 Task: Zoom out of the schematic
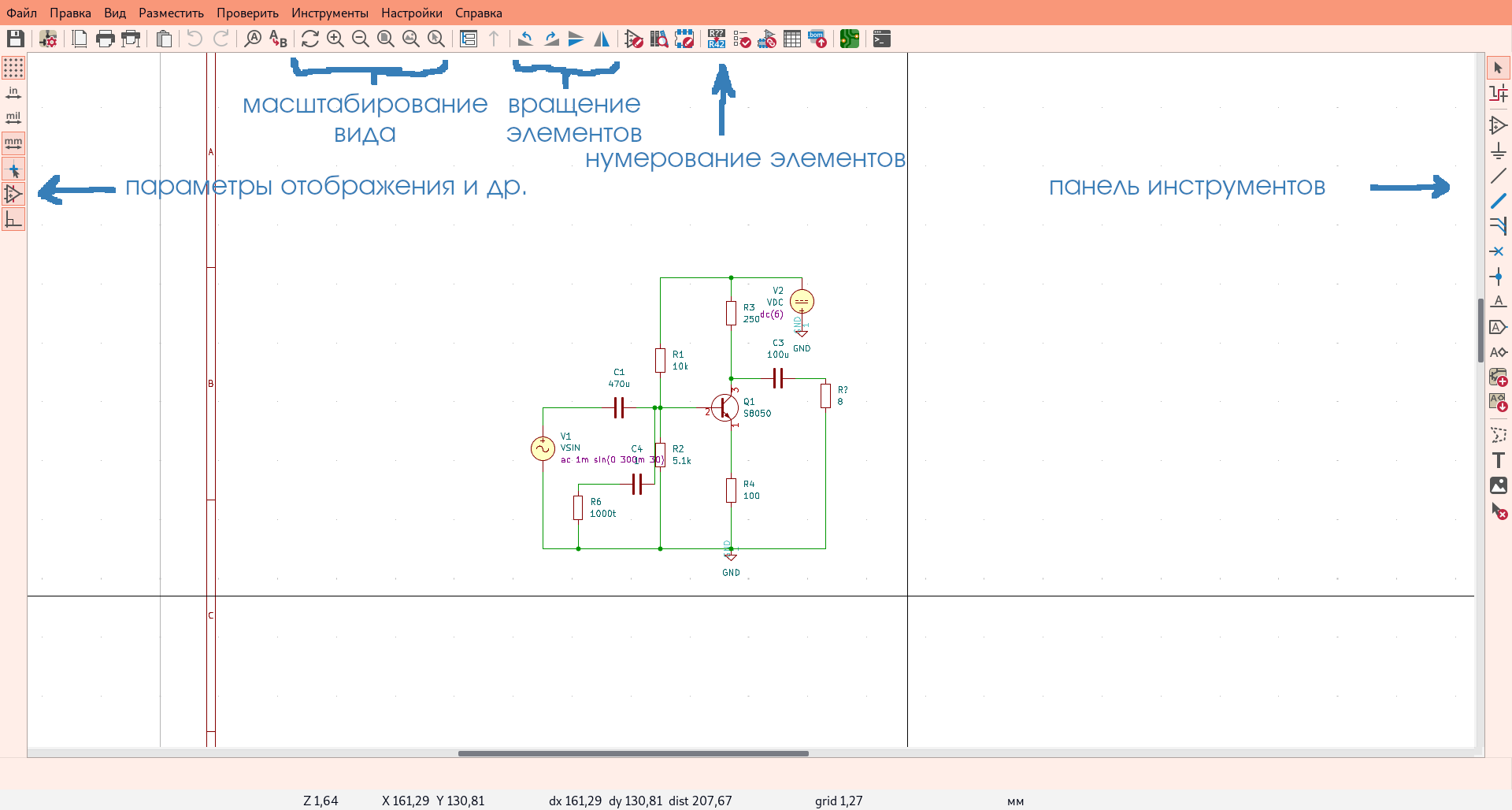361,39
